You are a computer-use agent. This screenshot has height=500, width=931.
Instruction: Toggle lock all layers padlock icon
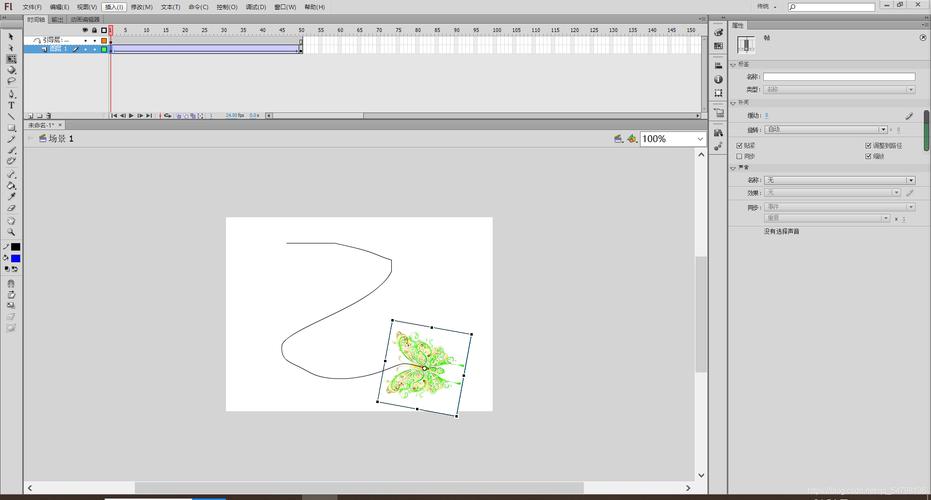click(94, 30)
